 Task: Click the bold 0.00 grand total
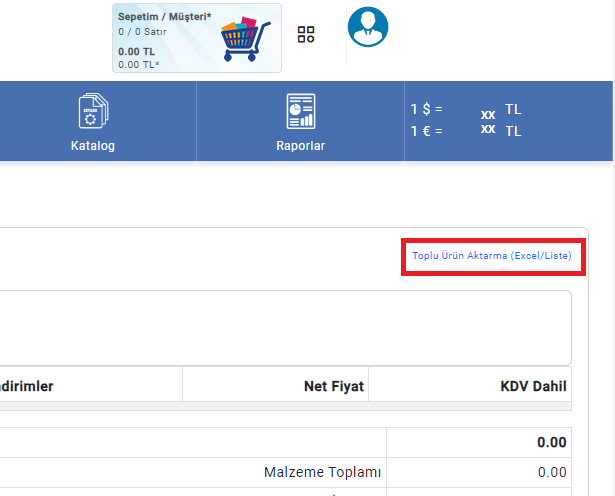click(x=551, y=443)
